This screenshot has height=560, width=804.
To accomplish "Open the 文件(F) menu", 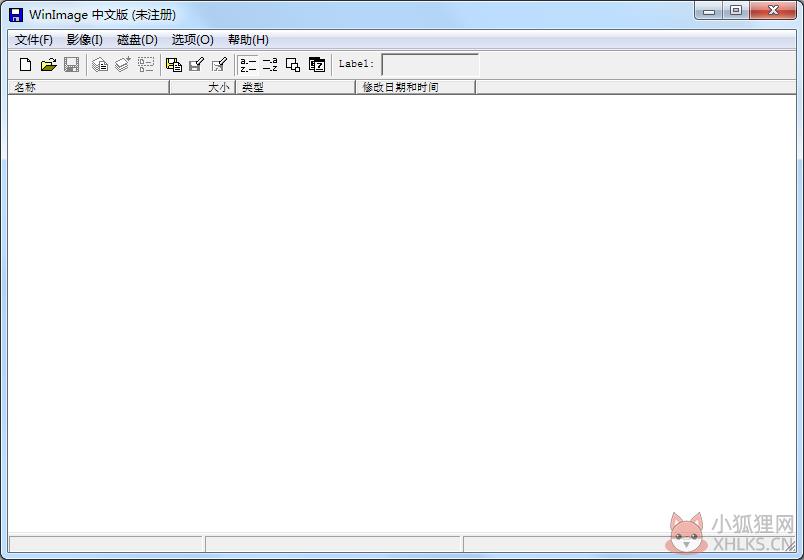I will coord(33,39).
